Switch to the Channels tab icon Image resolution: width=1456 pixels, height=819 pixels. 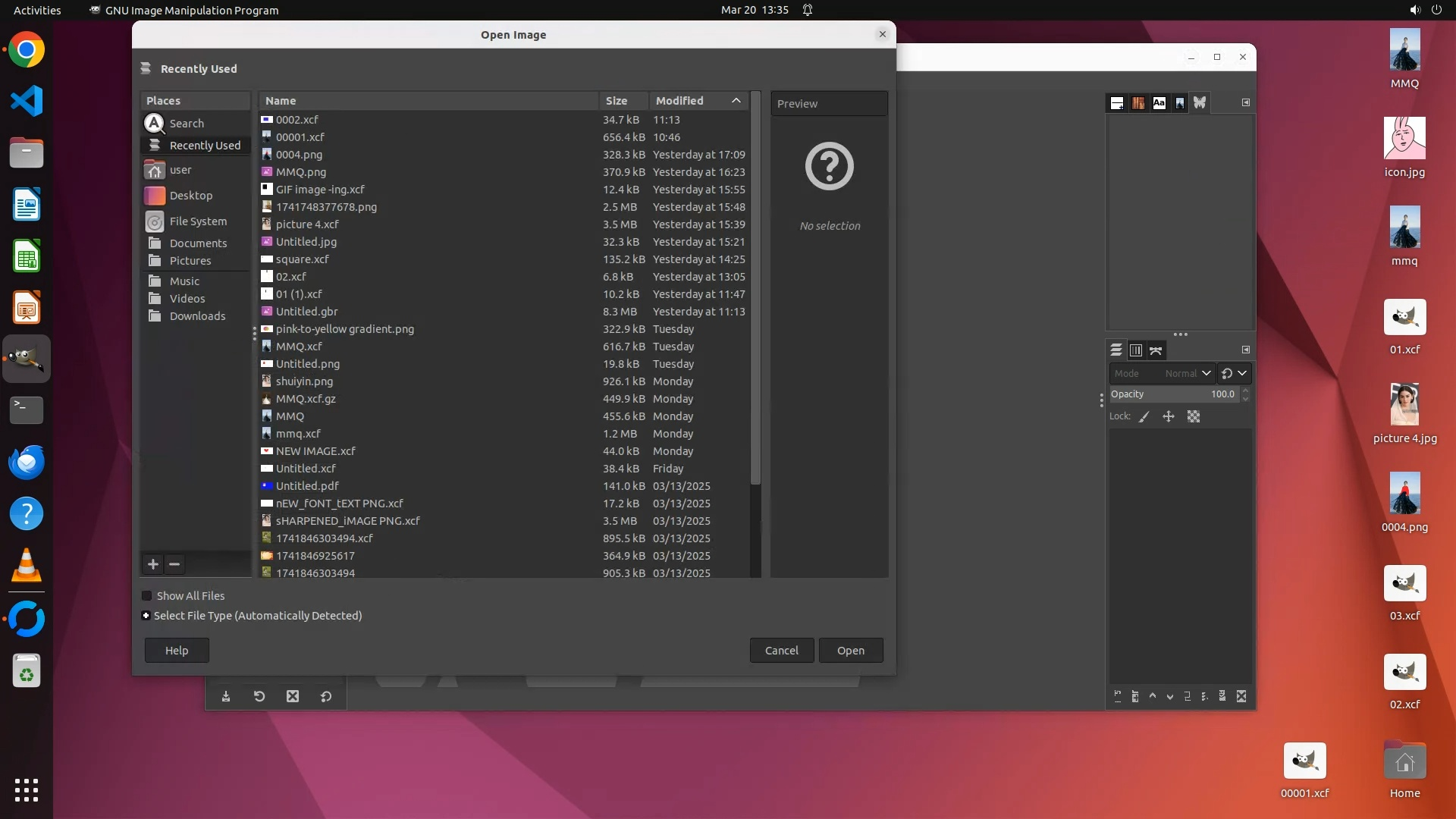(1136, 350)
